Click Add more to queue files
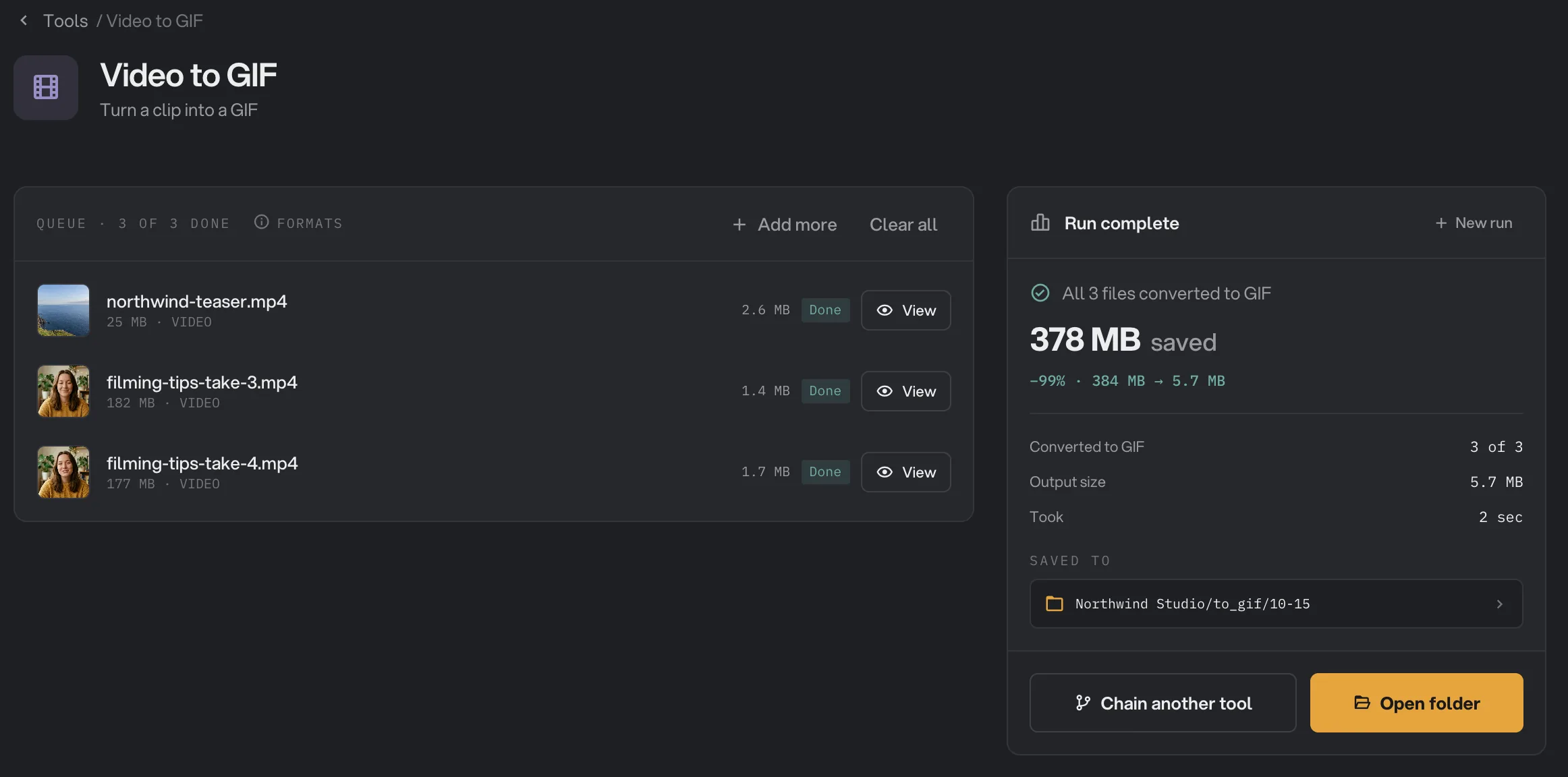The height and width of the screenshot is (777, 1568). coord(785,225)
